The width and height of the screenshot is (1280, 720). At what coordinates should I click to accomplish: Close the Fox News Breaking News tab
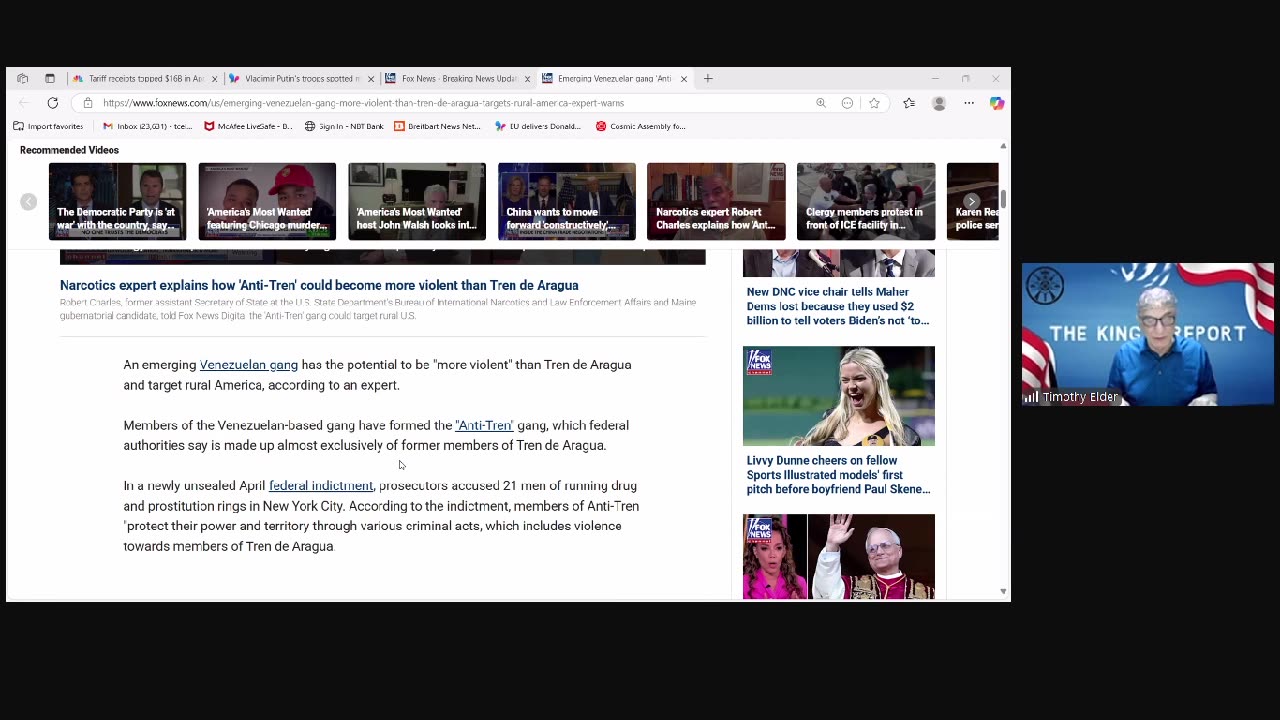tap(527, 79)
